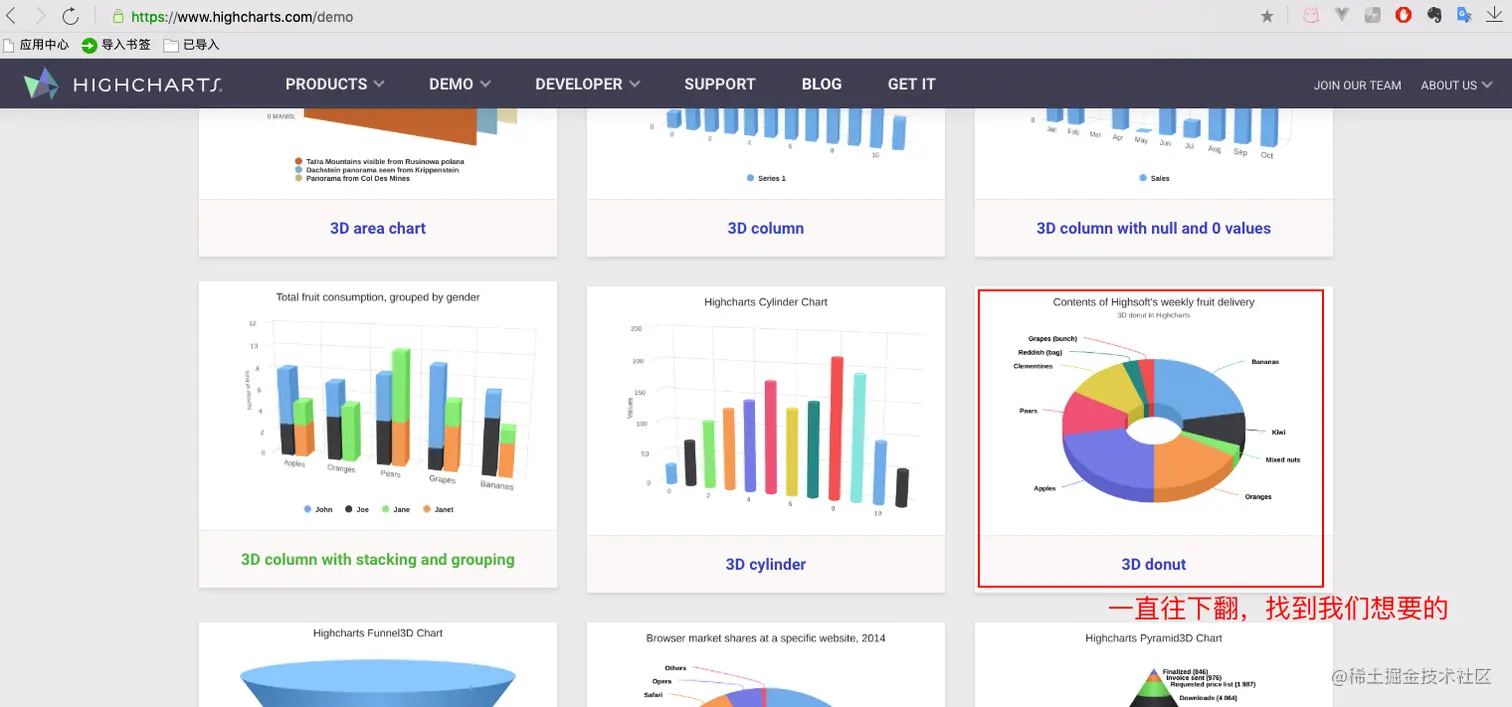Screen dimensions: 1512x707
Task: Open the red stop-hand adblock extension
Action: coord(1403,15)
